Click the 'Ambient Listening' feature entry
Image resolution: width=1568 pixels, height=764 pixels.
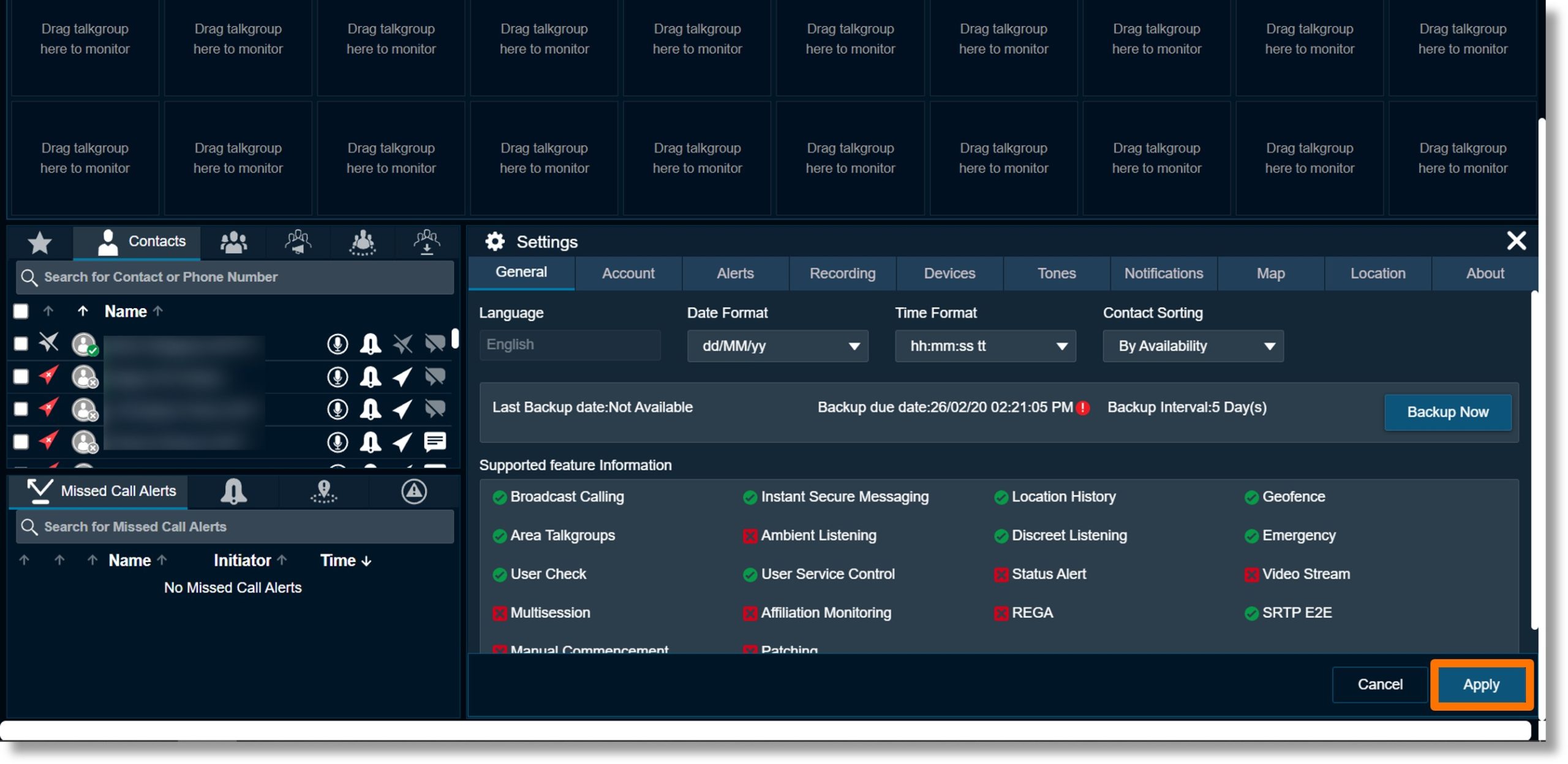(810, 536)
